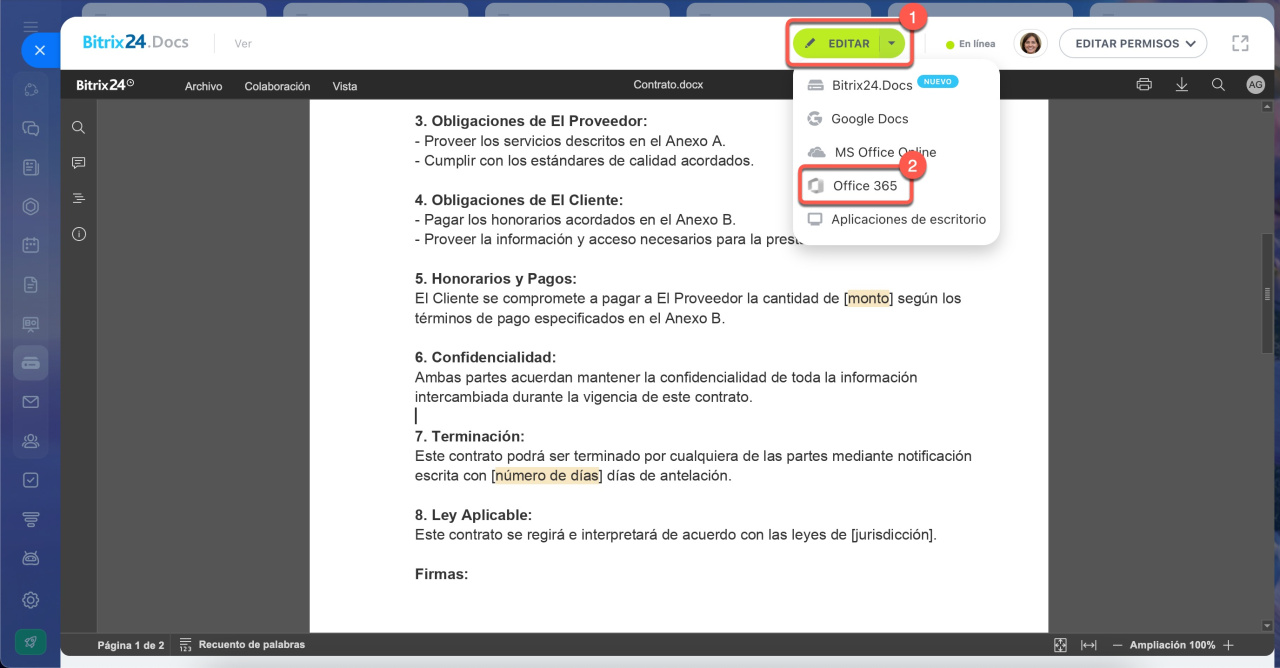Open the tasks checkmark icon in the sidebar
The width and height of the screenshot is (1280, 668).
click(31, 480)
